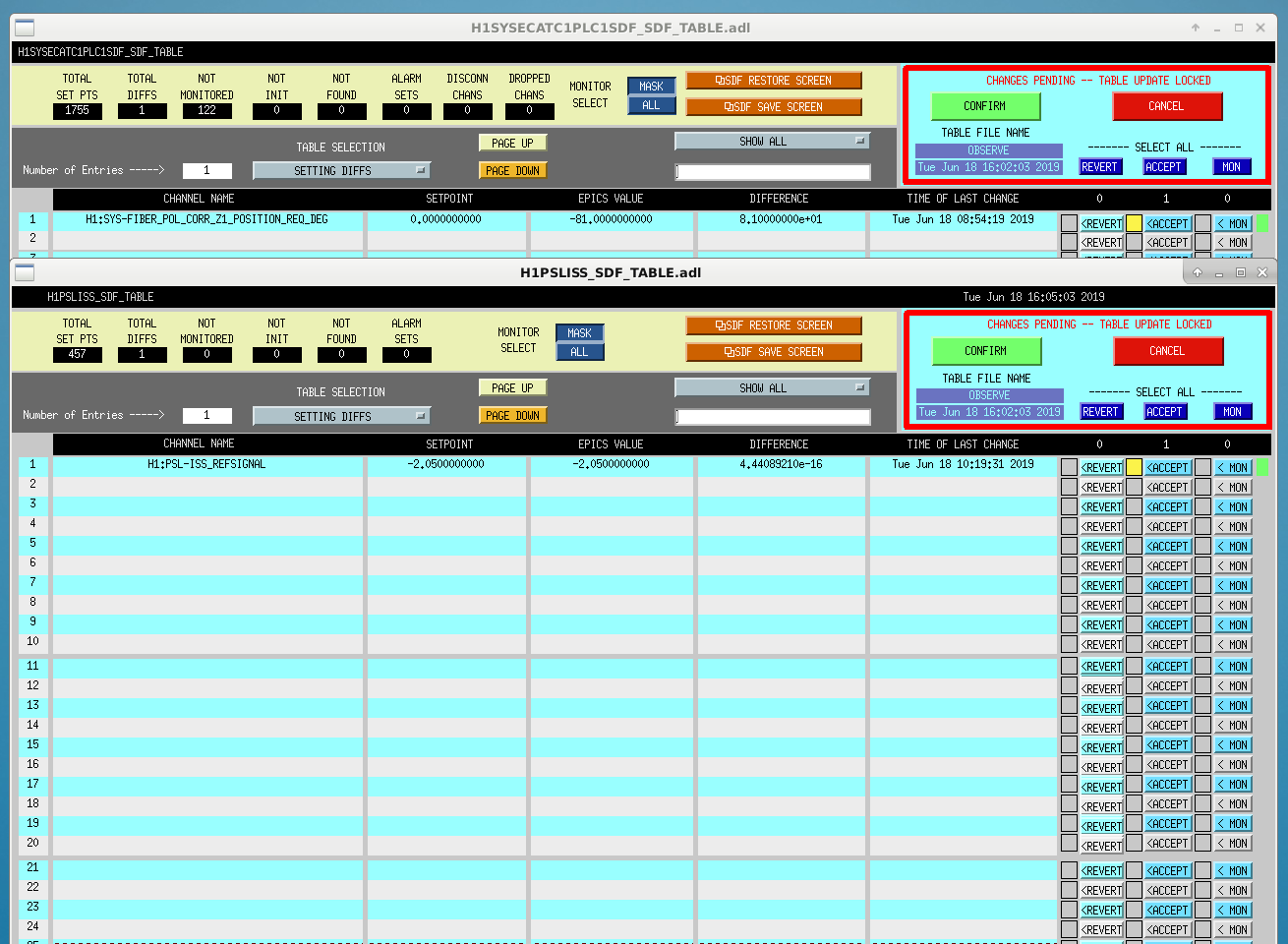The height and width of the screenshot is (944, 1288).
Task: Open SDF SAVE SCREEN in PSL ISS window
Action: coord(774,352)
